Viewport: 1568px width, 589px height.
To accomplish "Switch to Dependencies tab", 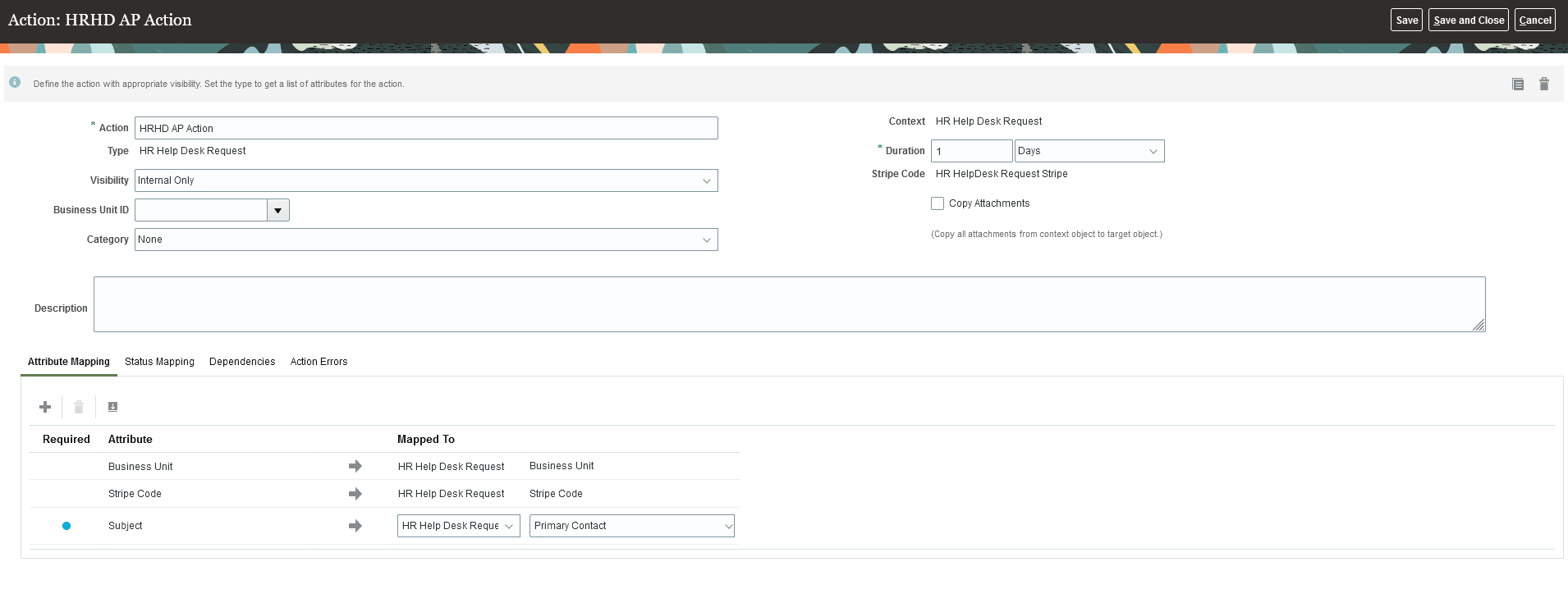I will tap(242, 362).
